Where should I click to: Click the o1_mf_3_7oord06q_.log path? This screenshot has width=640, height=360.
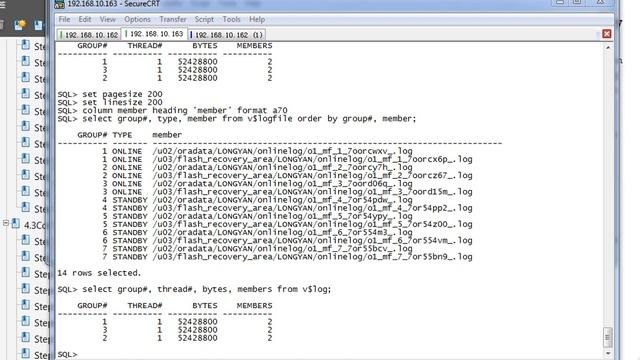(x=282, y=184)
